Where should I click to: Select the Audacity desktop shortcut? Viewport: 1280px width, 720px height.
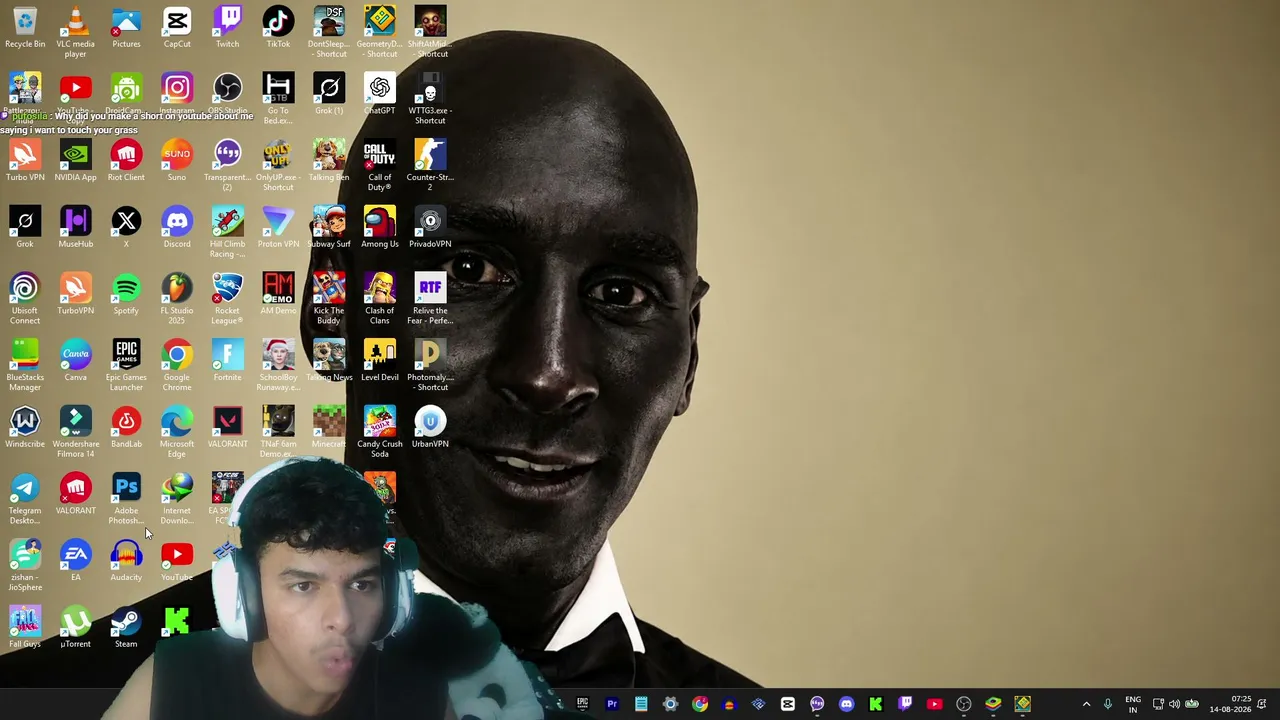tap(126, 560)
